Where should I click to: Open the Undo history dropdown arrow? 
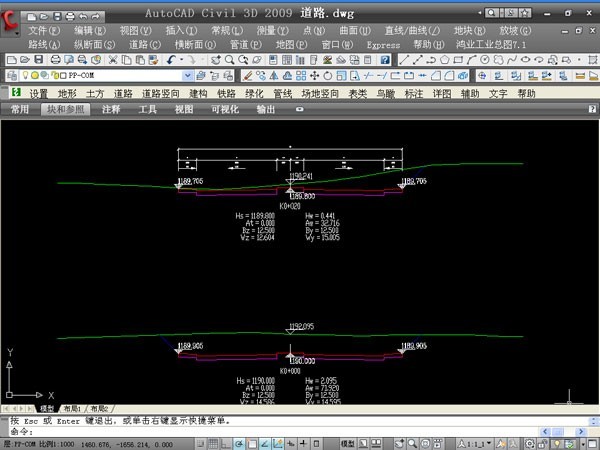coord(181,60)
